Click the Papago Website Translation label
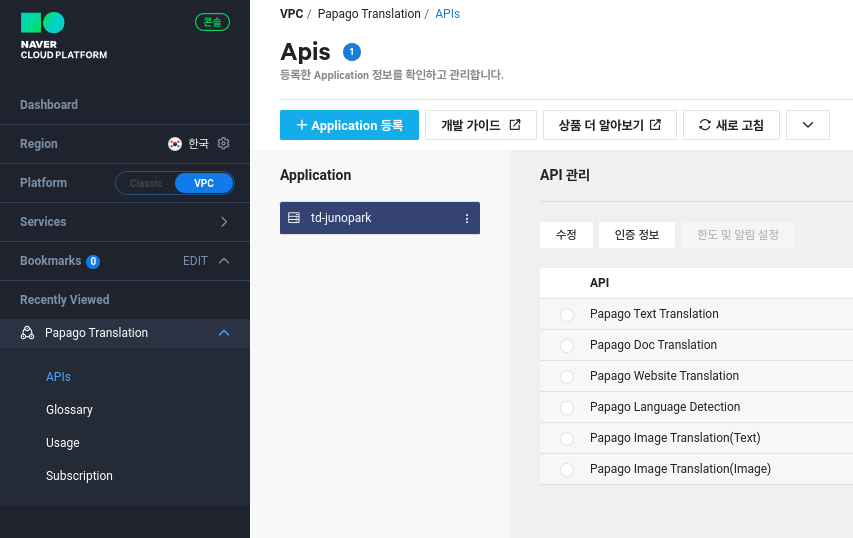Viewport: 853px width, 538px height. (x=664, y=376)
